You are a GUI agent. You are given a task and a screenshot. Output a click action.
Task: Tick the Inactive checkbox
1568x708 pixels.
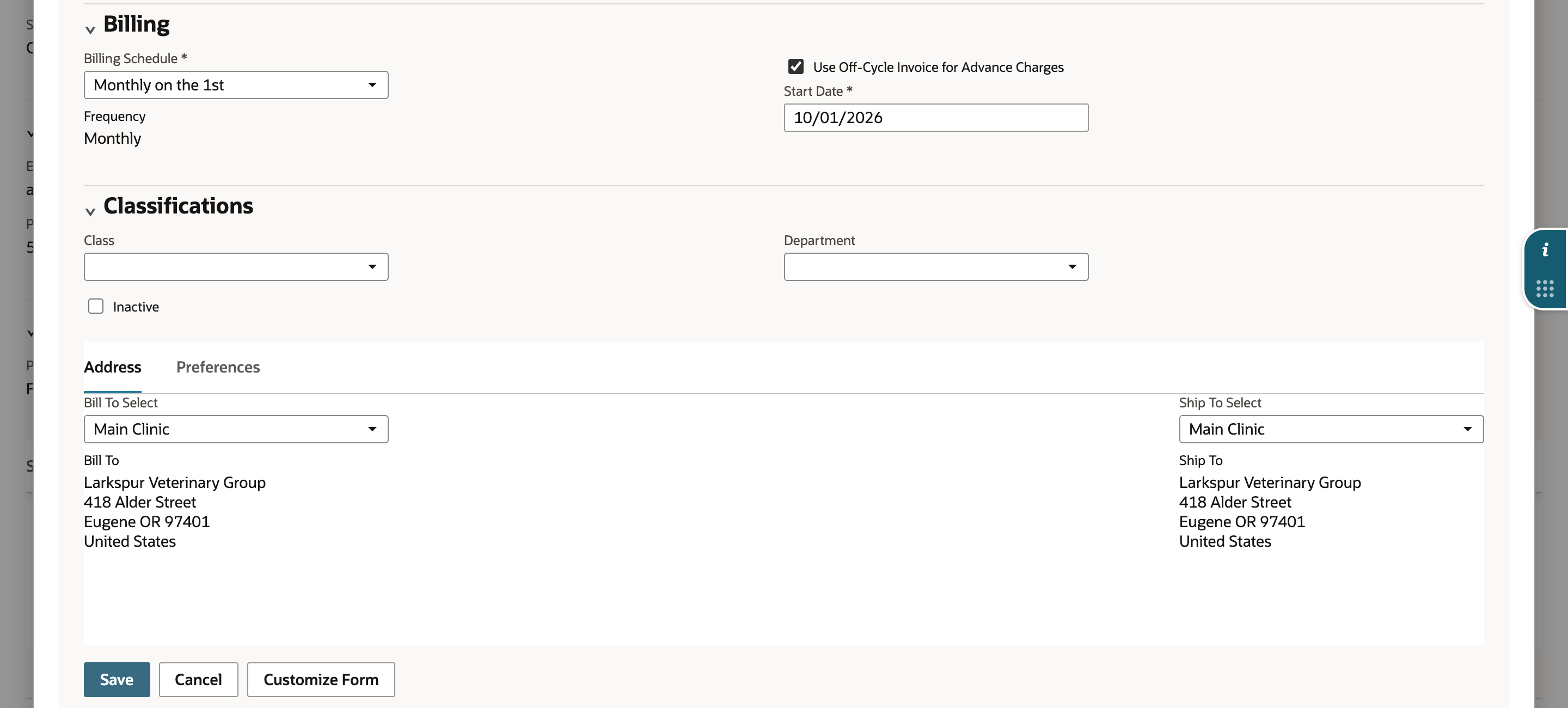[96, 306]
